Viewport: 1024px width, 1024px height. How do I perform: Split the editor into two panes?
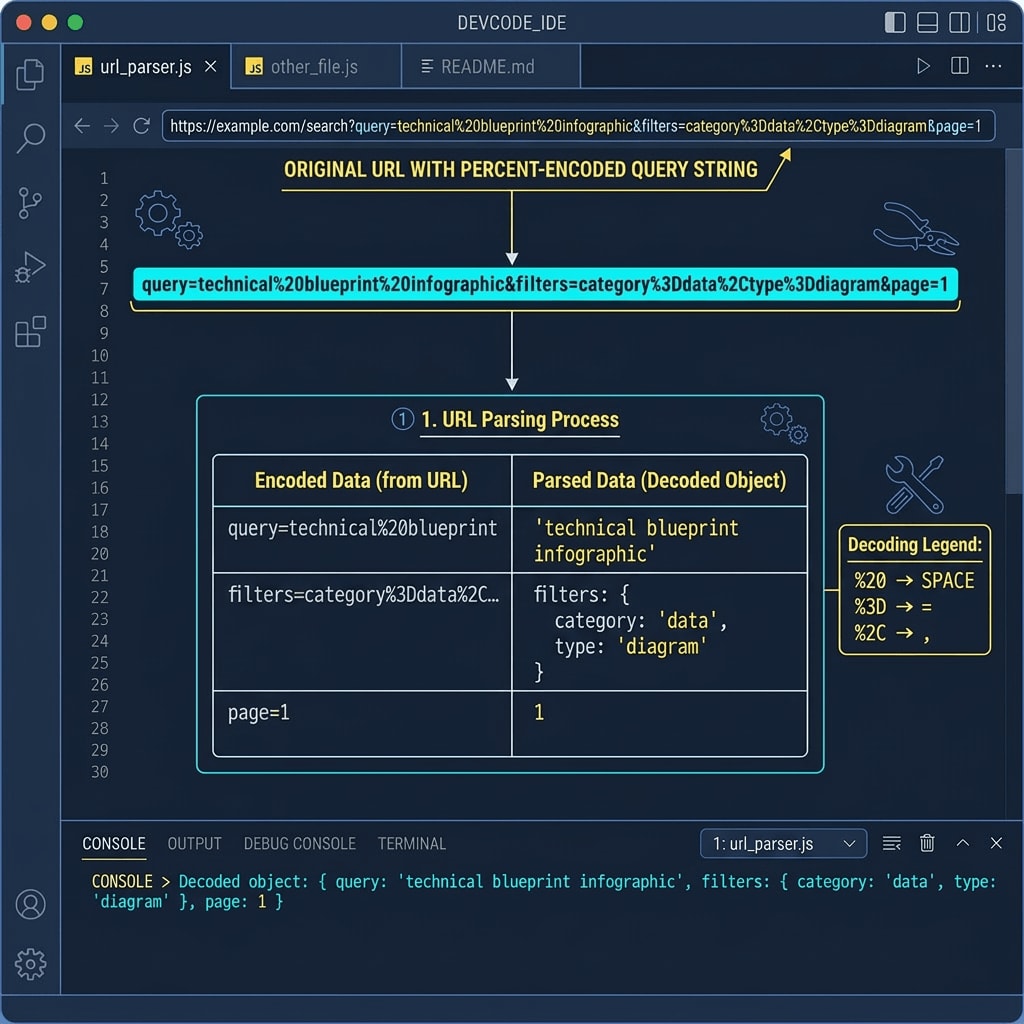click(959, 66)
